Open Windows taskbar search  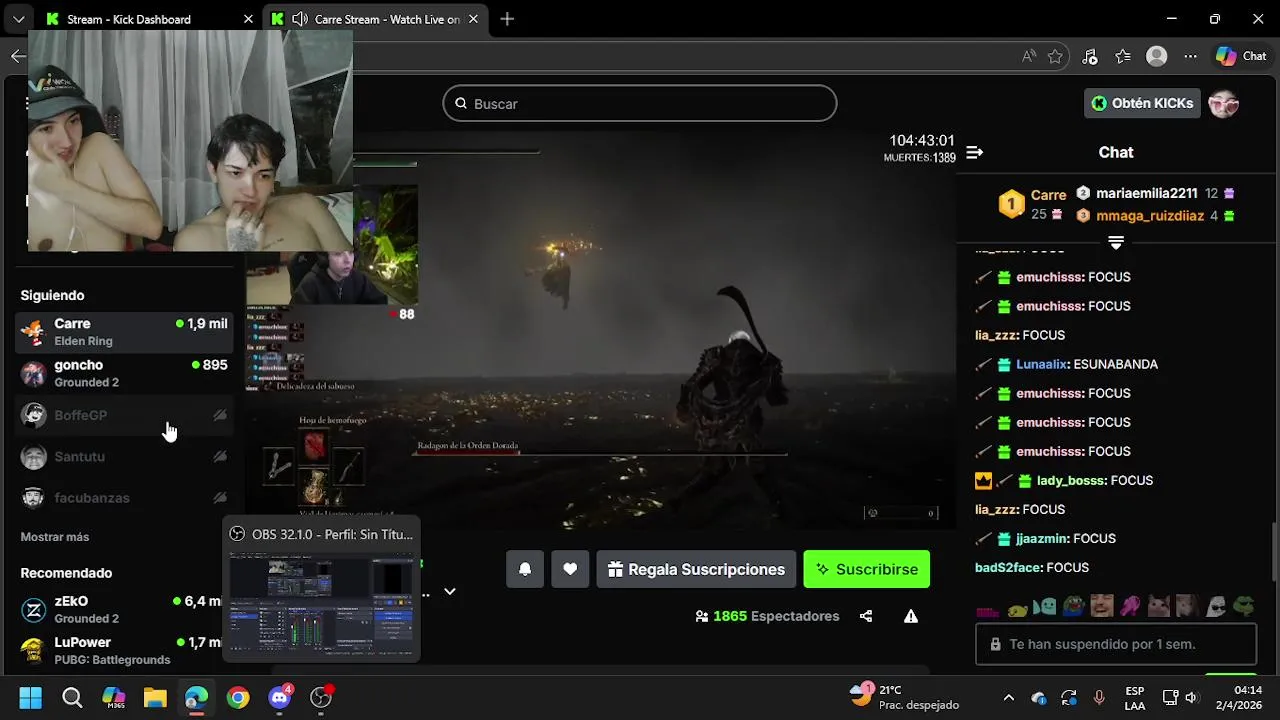[72, 697]
